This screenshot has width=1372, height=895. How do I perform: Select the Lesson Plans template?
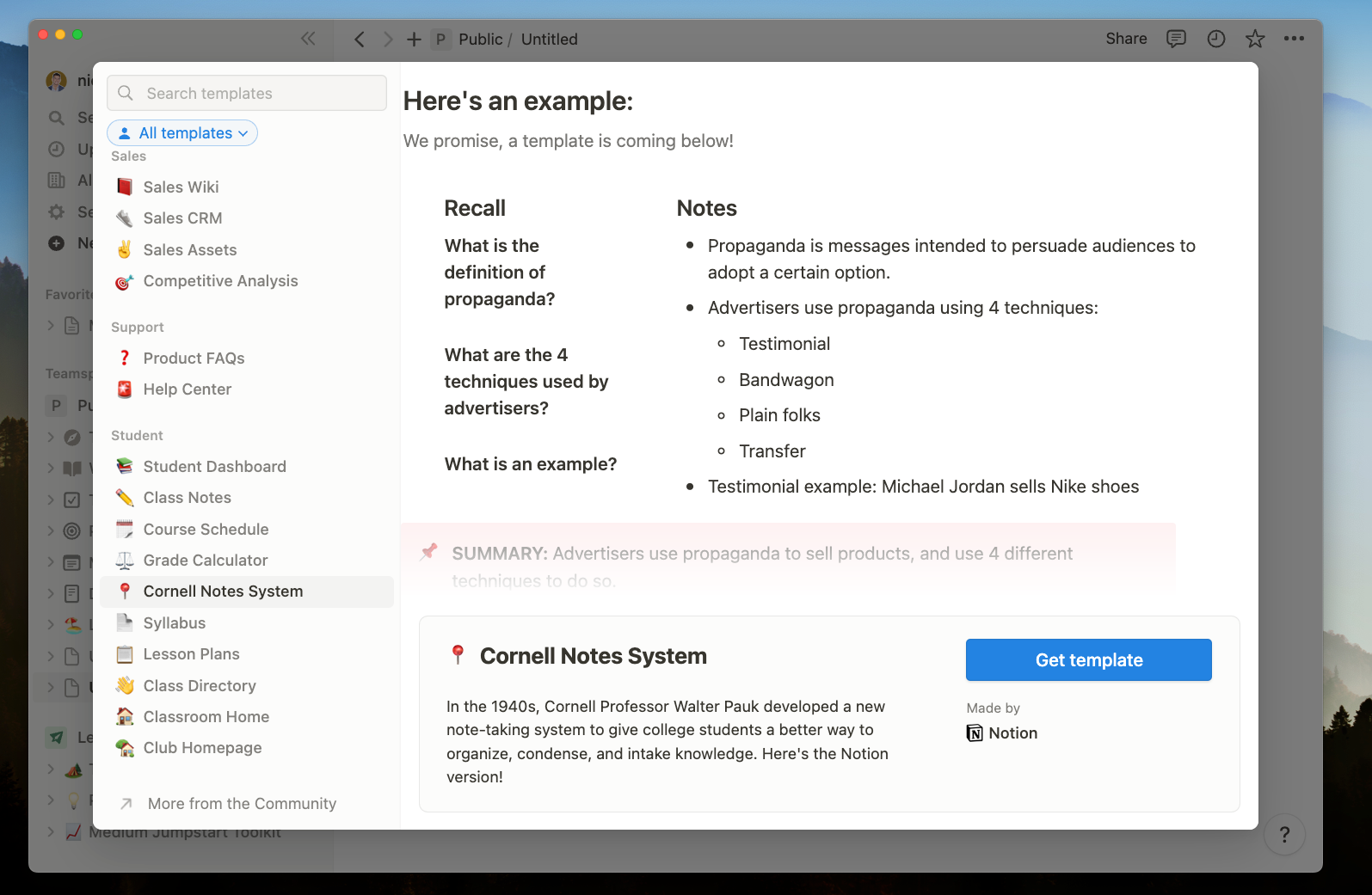tap(247, 654)
